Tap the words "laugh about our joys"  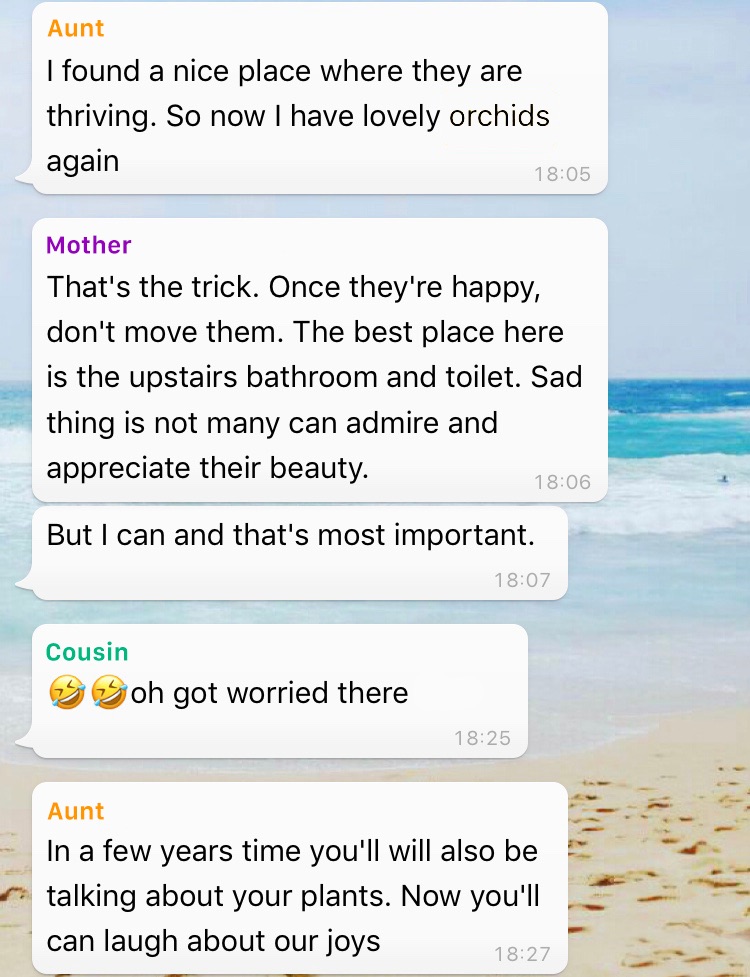point(242,941)
